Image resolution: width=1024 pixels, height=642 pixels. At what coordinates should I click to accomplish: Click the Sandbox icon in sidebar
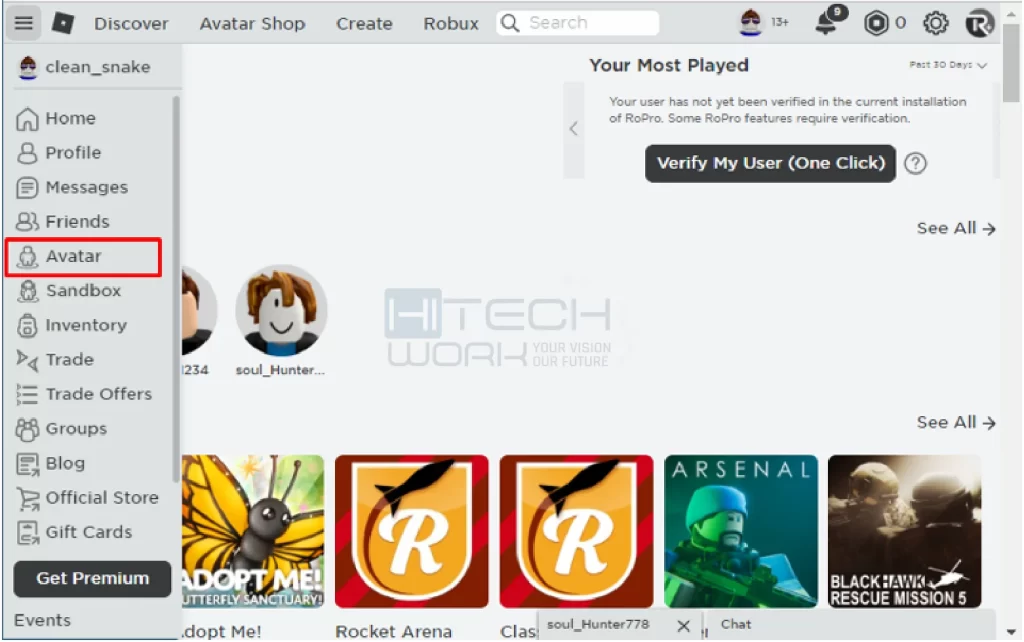coord(27,291)
